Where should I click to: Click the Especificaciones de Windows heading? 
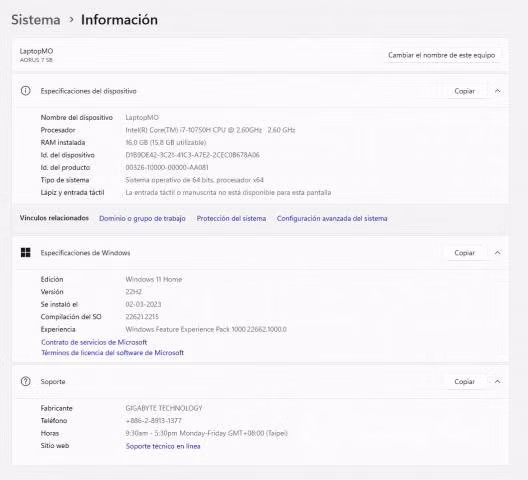85,253
